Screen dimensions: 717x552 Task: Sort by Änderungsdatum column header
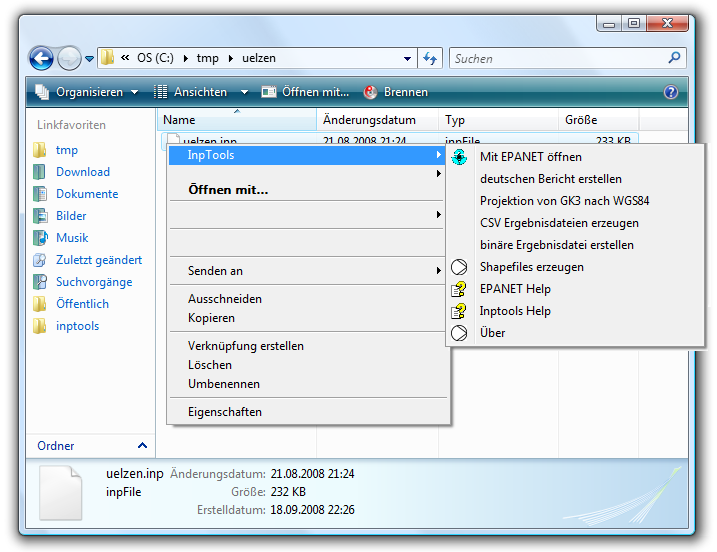click(378, 120)
